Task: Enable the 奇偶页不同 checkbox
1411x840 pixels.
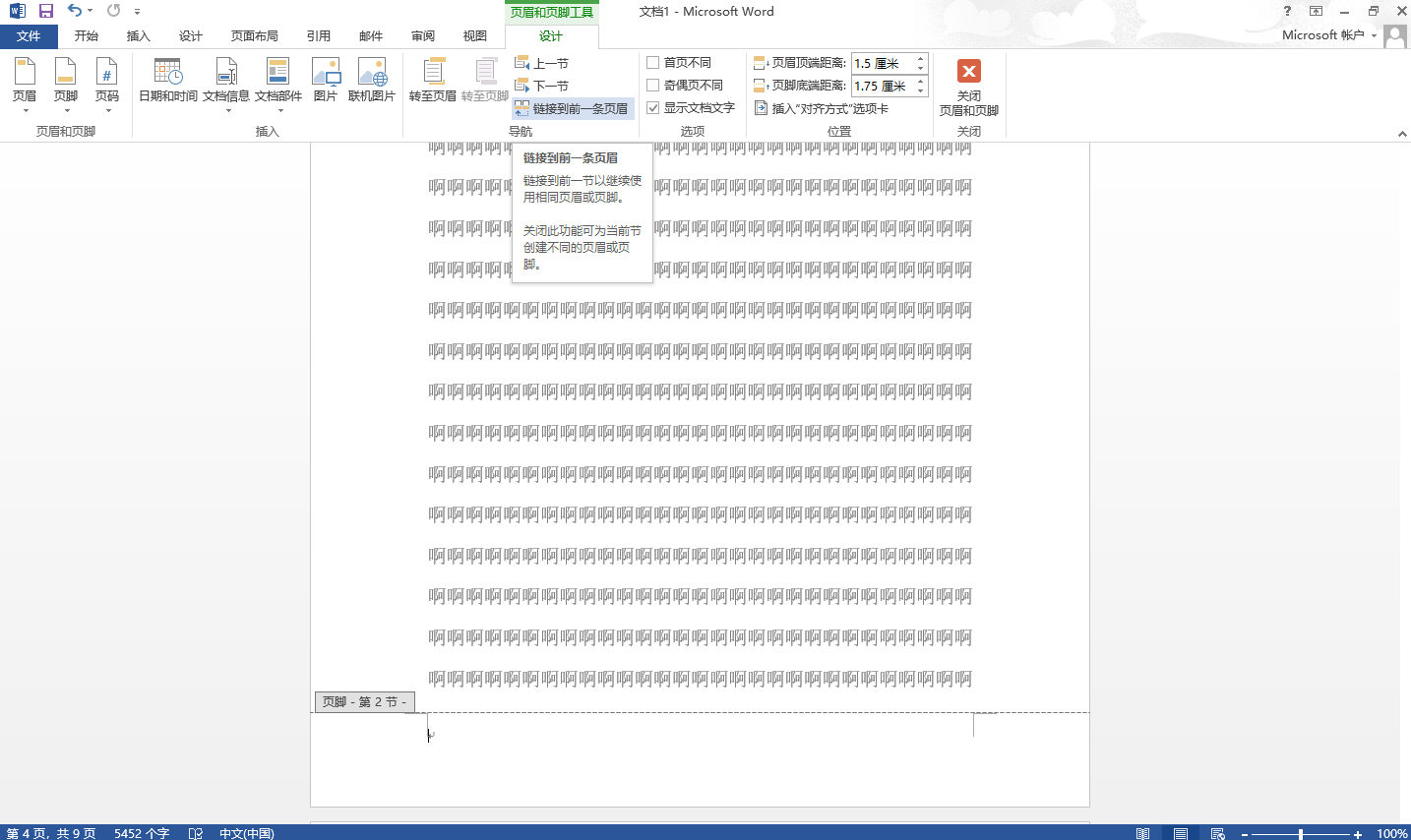Action: coord(653,86)
